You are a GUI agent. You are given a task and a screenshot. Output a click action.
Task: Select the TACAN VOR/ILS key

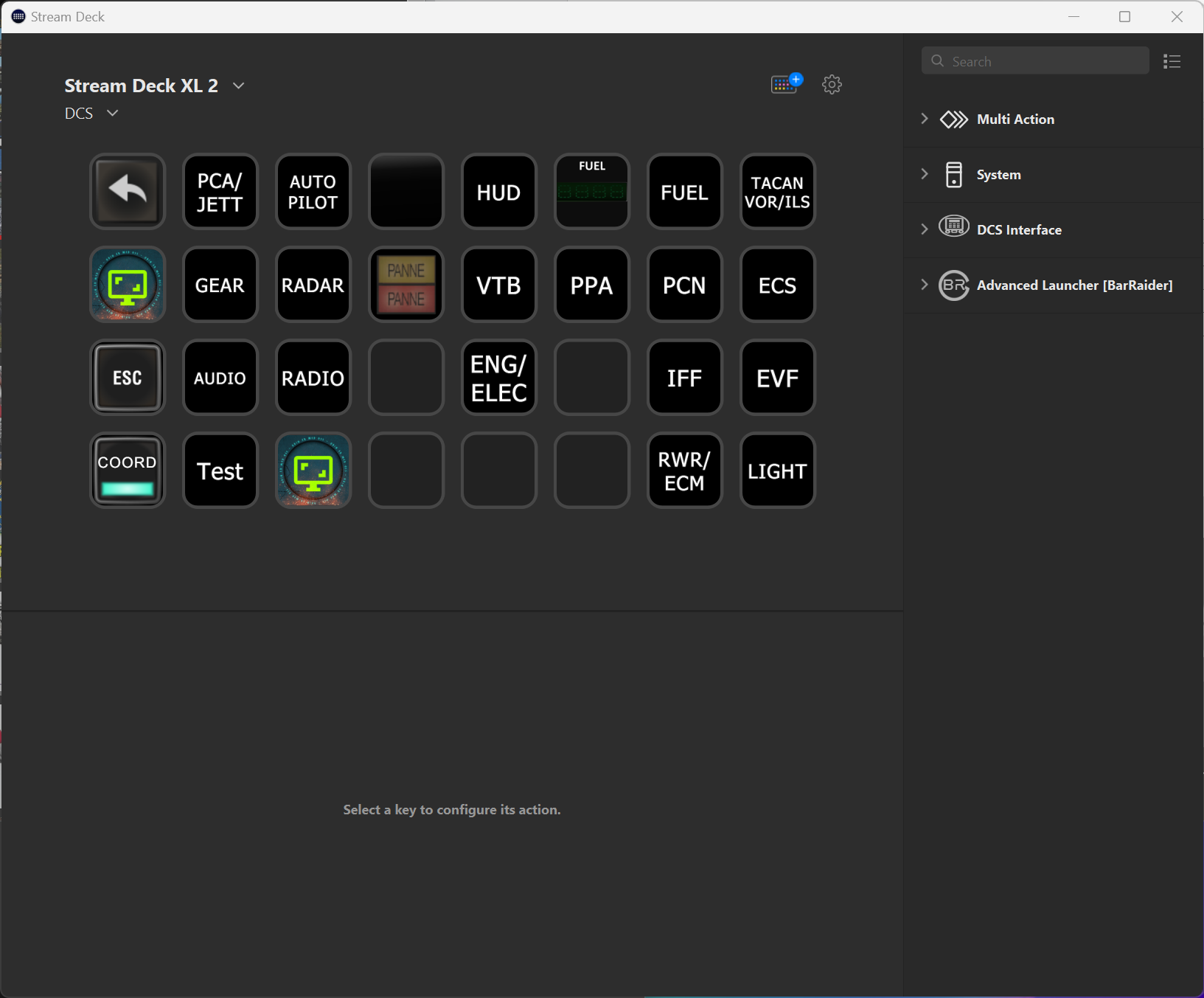click(778, 192)
